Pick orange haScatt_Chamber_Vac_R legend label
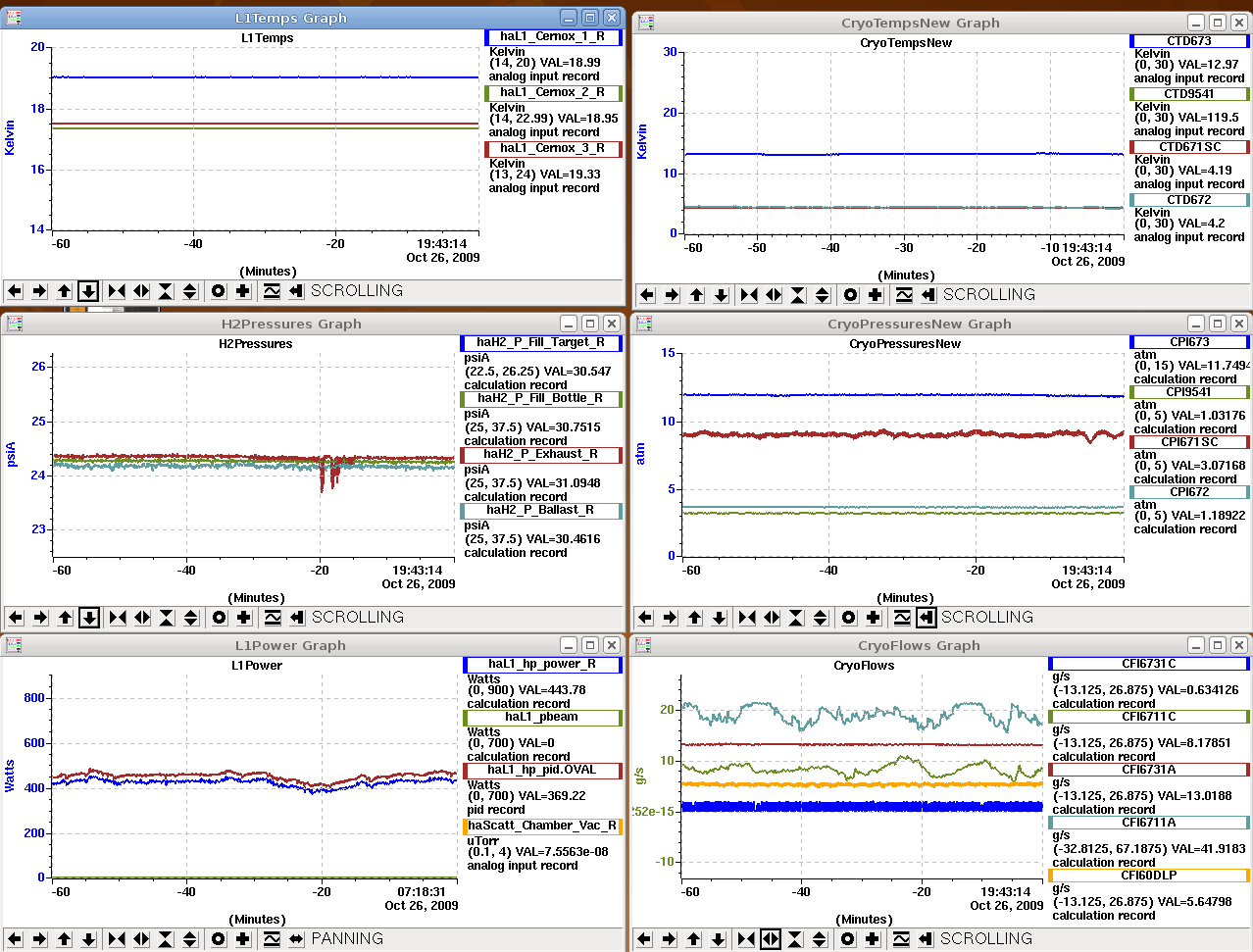The height and width of the screenshot is (952, 1253). (x=542, y=826)
